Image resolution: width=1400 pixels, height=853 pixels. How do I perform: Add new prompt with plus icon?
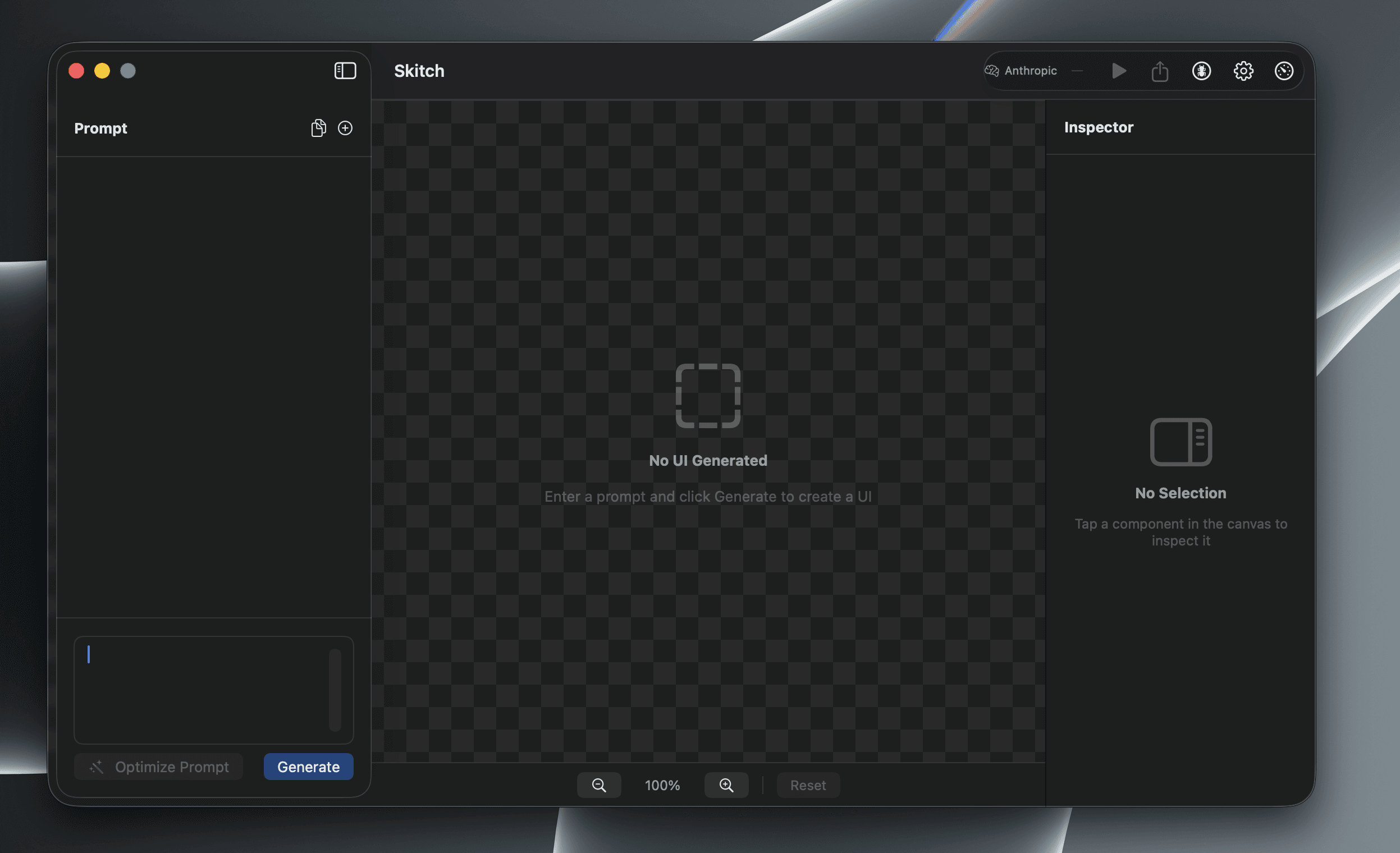tap(345, 129)
